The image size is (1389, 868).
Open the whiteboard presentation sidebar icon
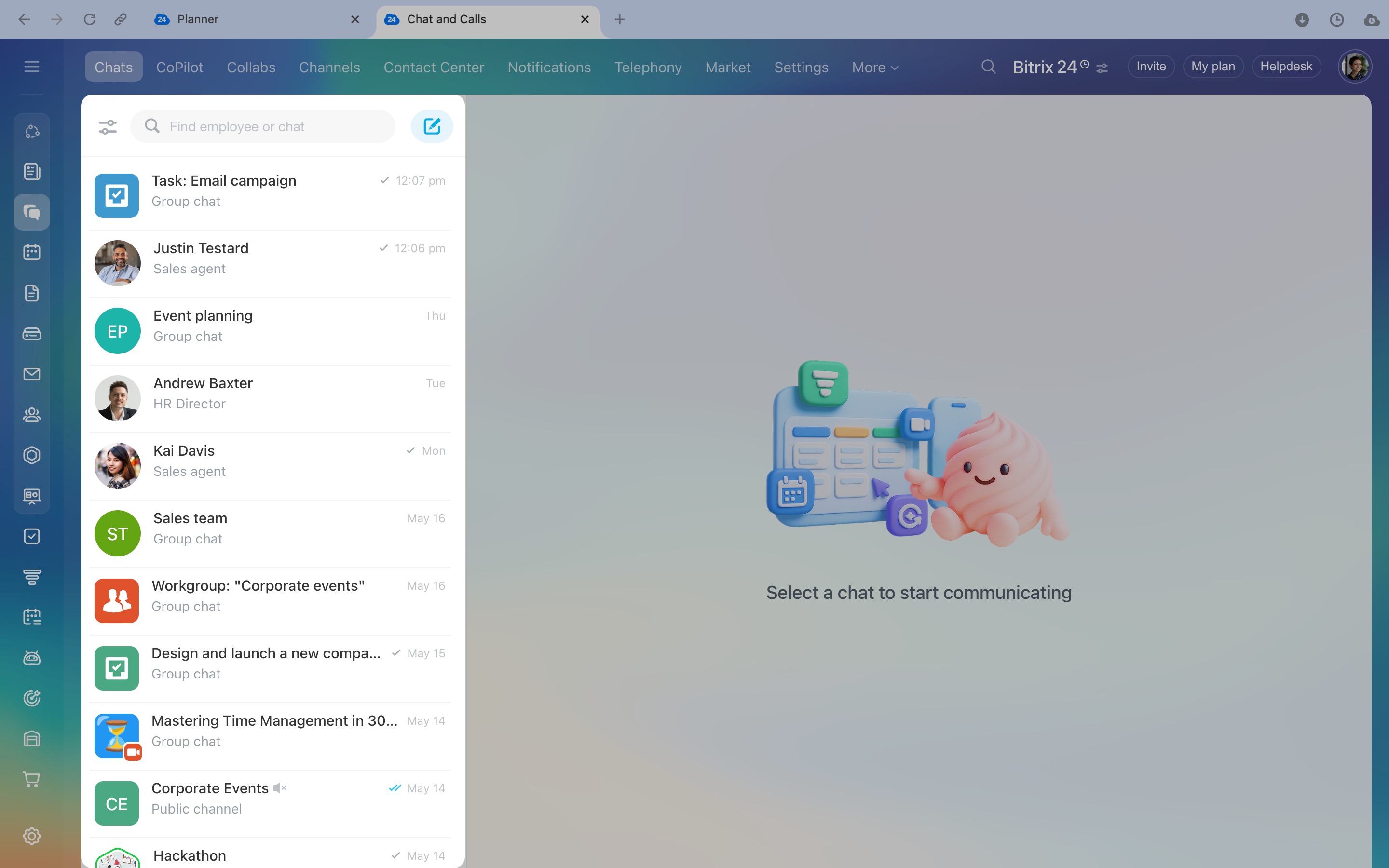[x=31, y=496]
